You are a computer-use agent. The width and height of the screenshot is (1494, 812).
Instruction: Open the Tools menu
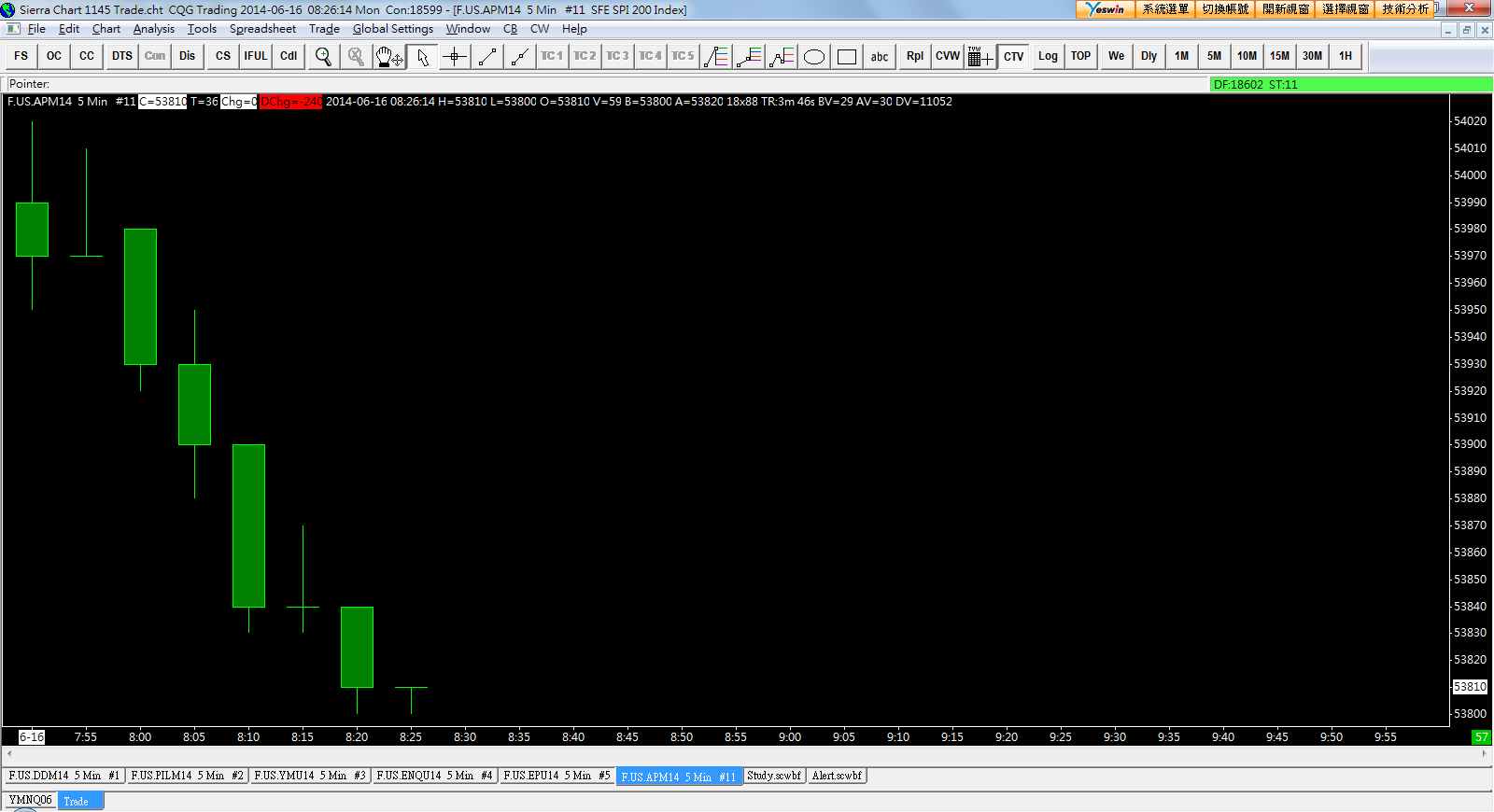pyautogui.click(x=203, y=29)
